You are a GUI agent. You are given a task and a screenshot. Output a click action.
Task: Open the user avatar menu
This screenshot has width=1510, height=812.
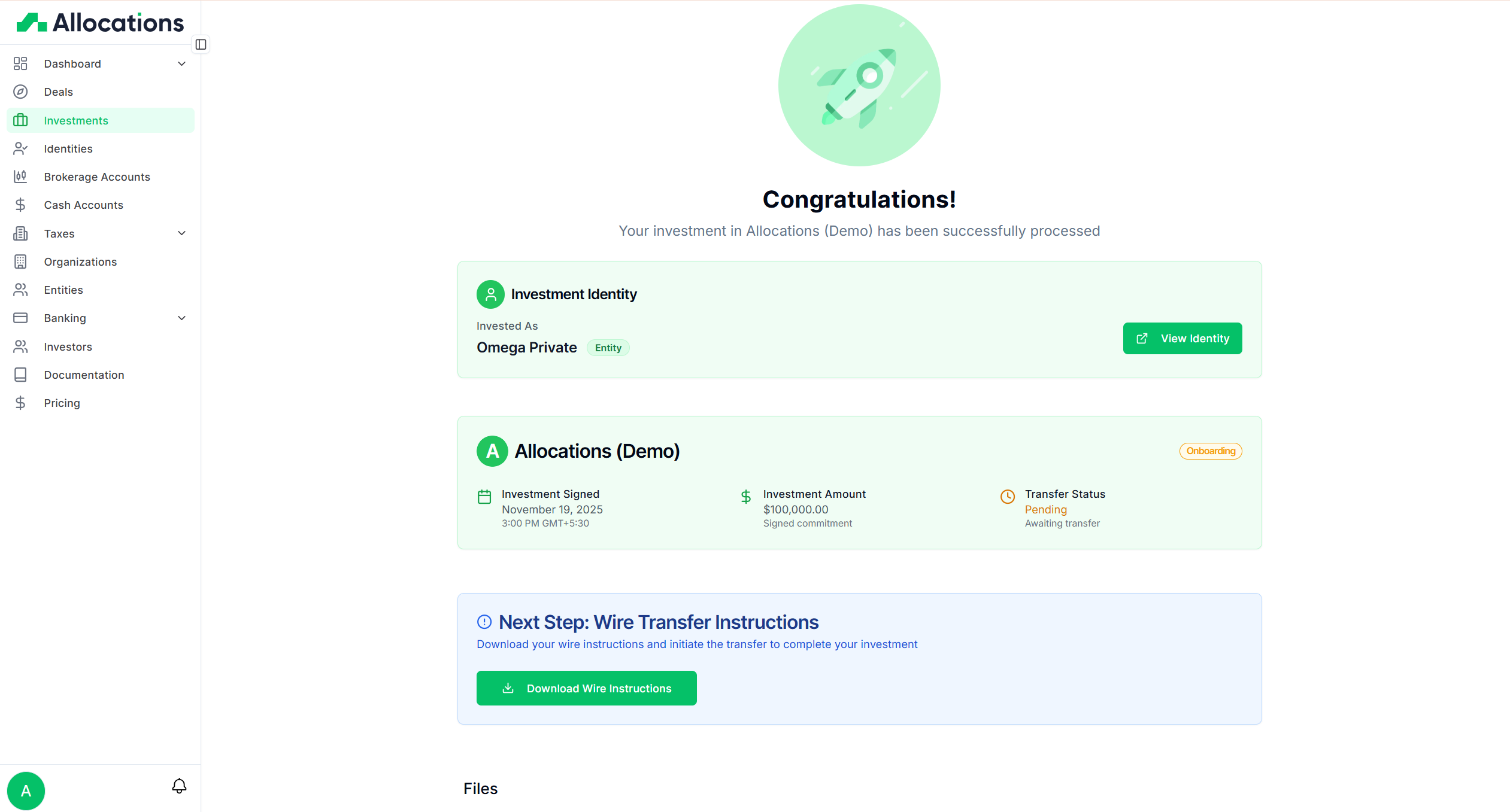point(26,790)
